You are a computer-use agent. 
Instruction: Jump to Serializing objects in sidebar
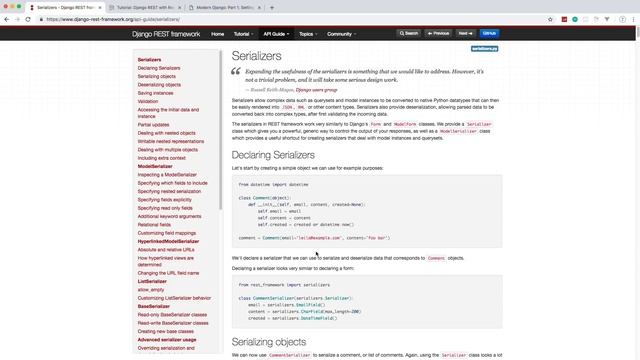tap(157, 76)
